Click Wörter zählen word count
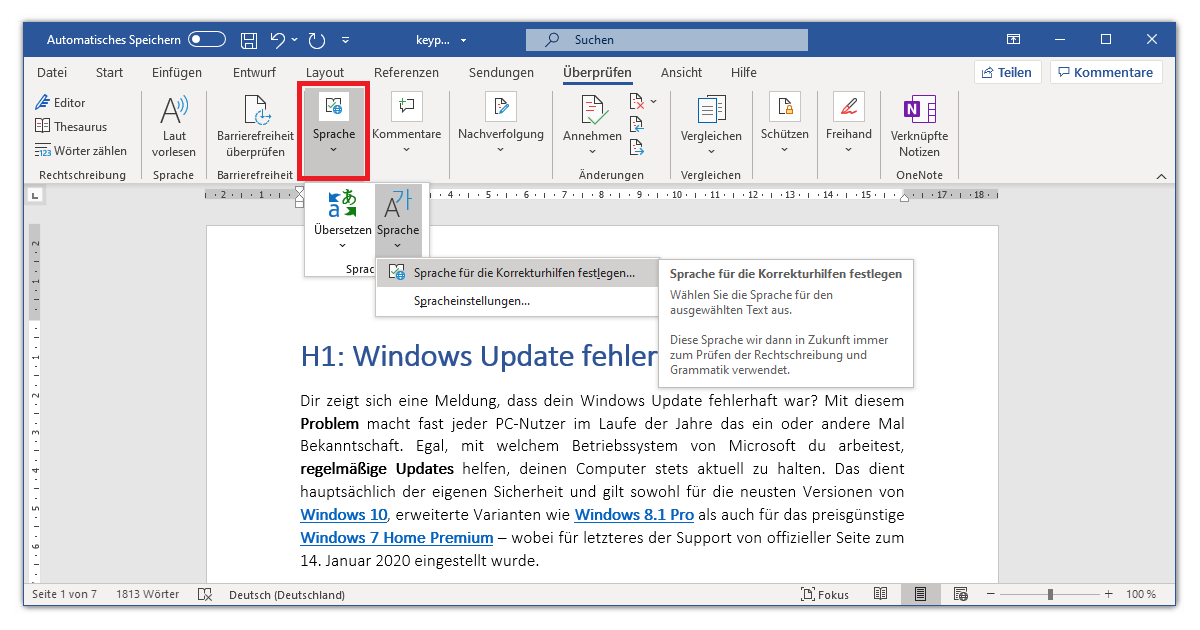This screenshot has width=1200, height=630. click(81, 150)
